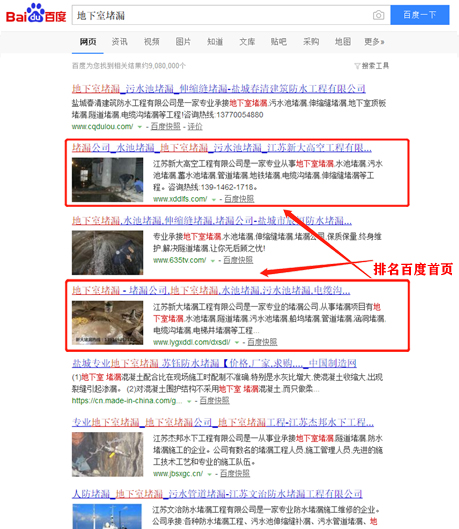Viewport: 459px width, 529px height.
Task: Click 评价 link beside cqdulou result
Action: pyautogui.click(x=195, y=127)
